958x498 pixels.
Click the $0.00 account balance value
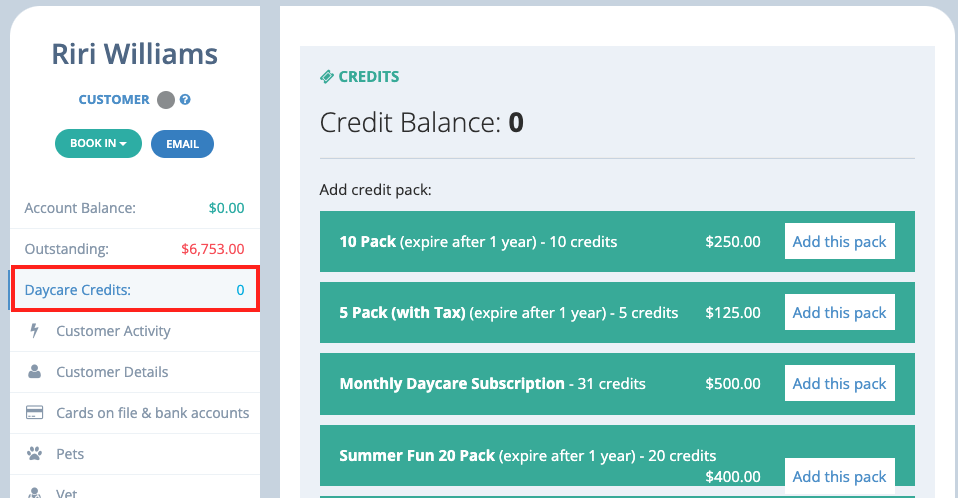click(226, 208)
